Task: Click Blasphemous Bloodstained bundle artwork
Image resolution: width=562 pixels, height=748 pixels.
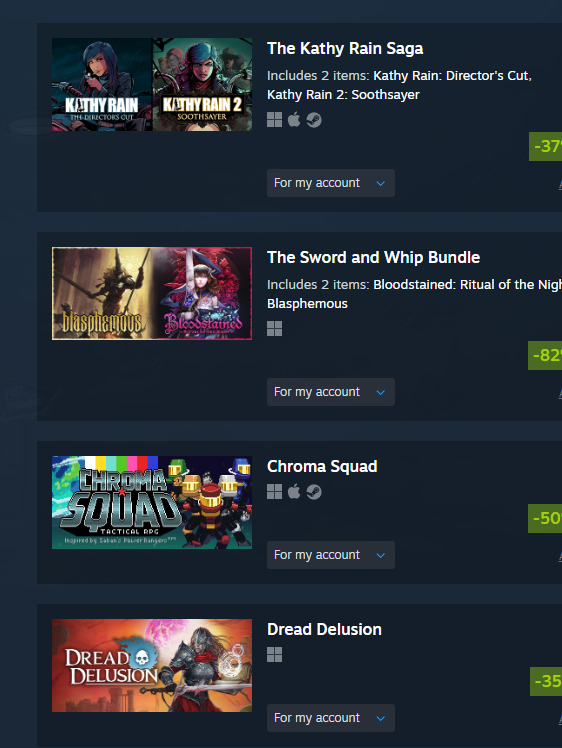Action: coord(152,293)
